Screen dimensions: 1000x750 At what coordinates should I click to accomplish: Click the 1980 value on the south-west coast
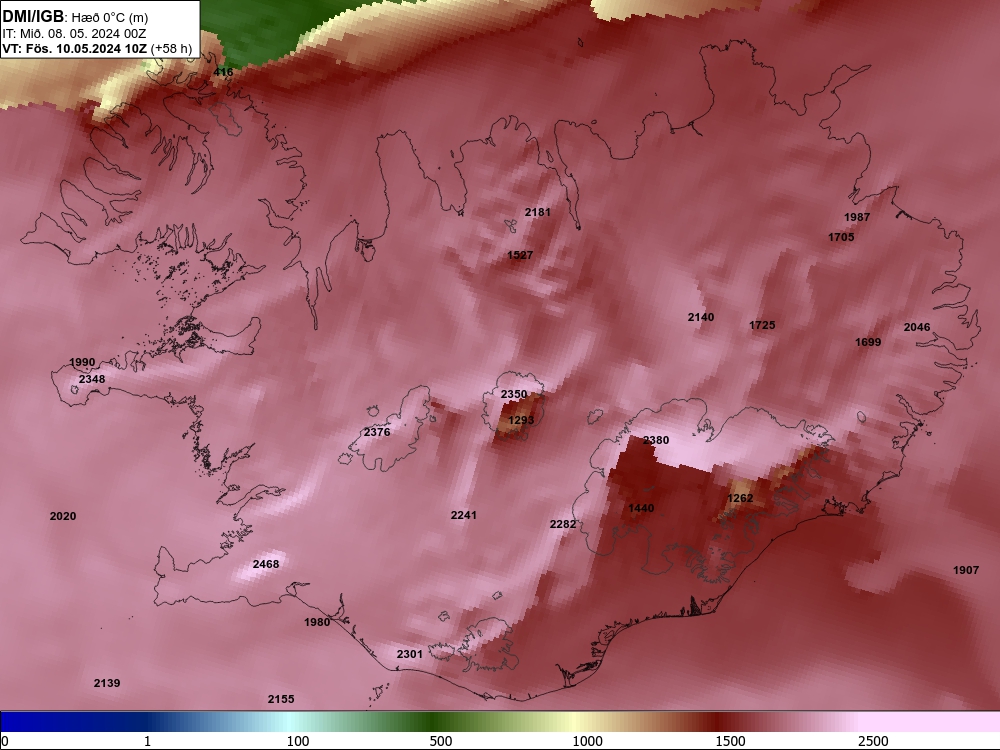[317, 622]
